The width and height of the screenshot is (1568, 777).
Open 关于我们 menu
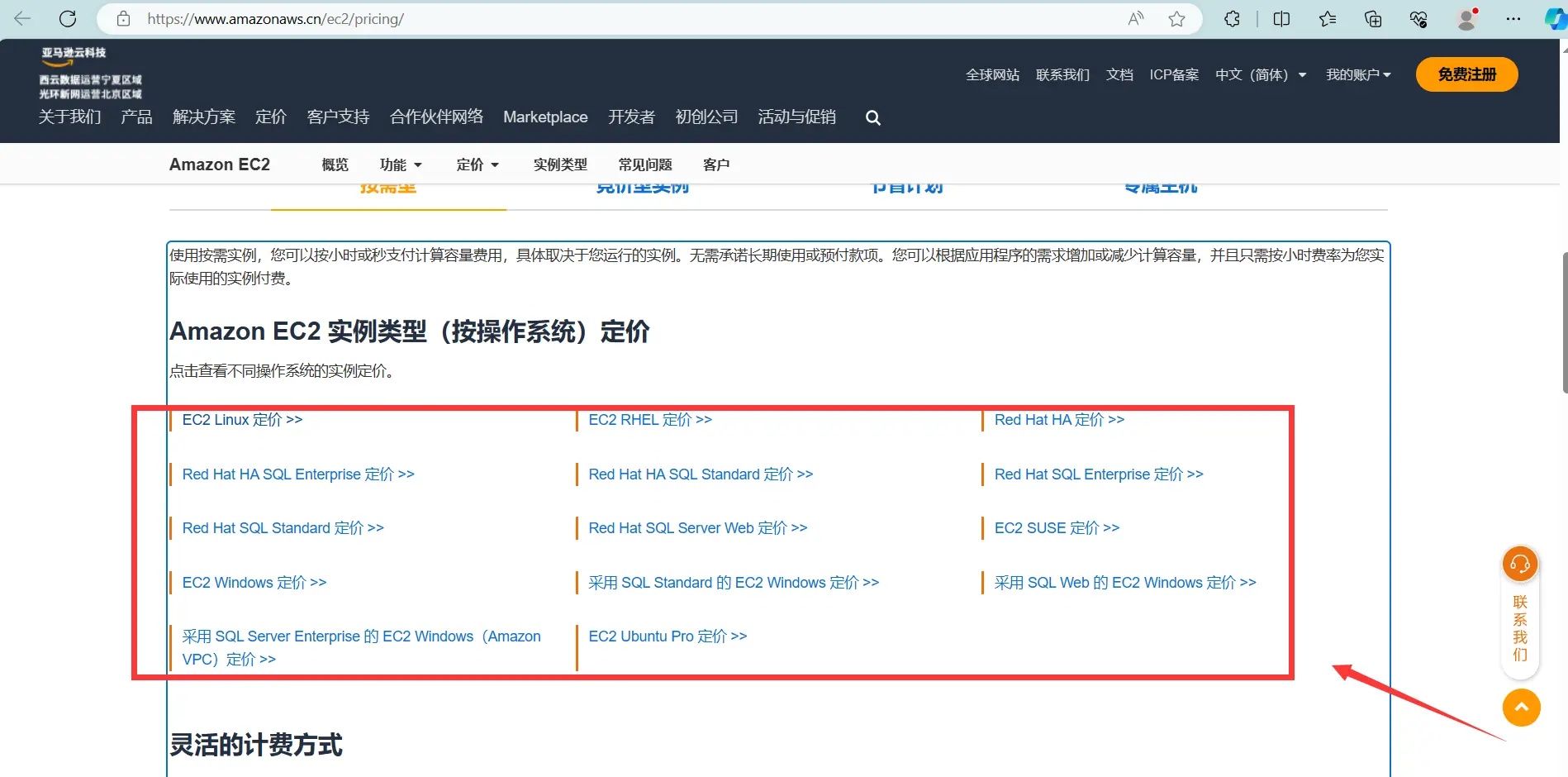(69, 117)
